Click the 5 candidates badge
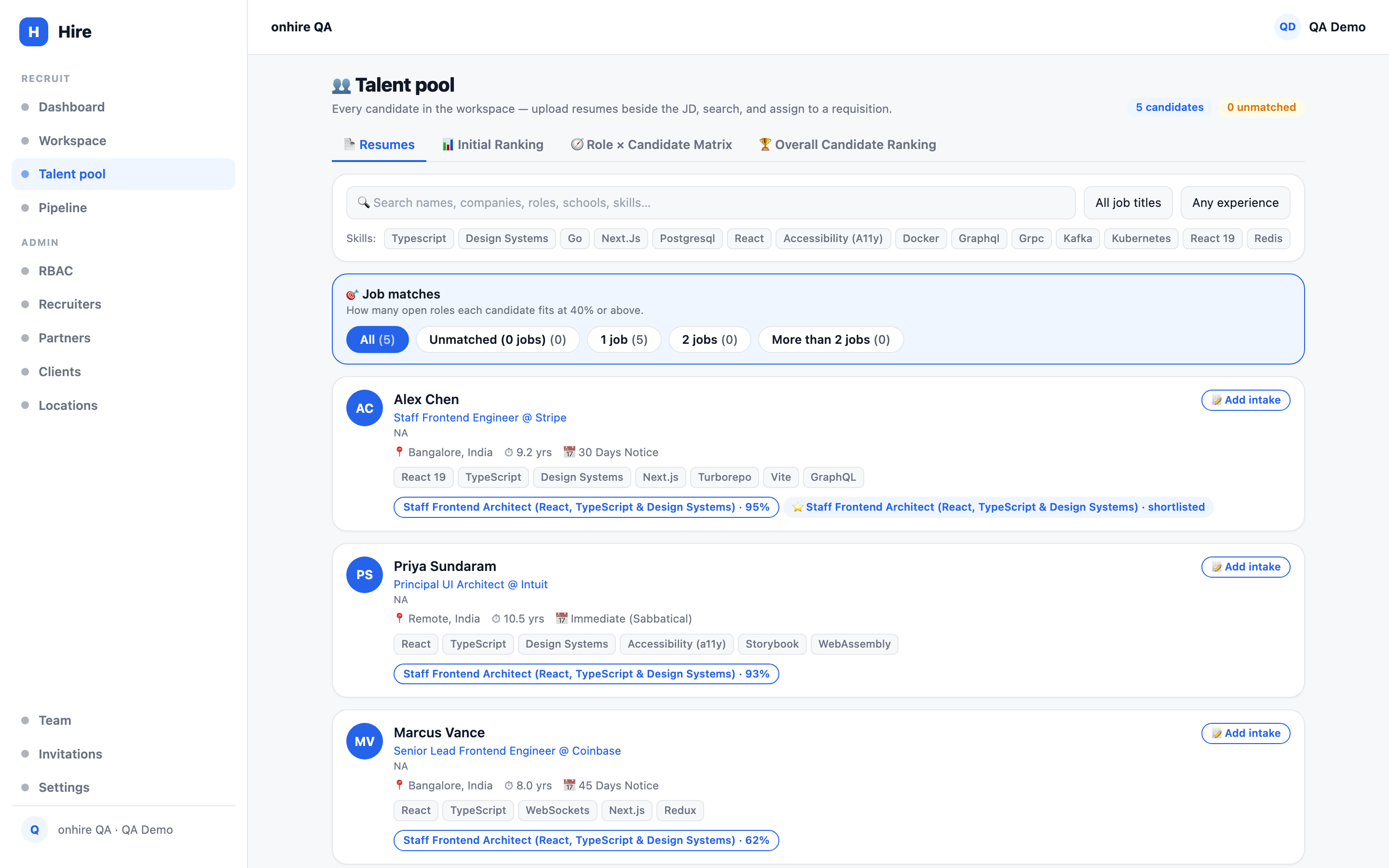The width and height of the screenshot is (1389, 868). pyautogui.click(x=1169, y=108)
